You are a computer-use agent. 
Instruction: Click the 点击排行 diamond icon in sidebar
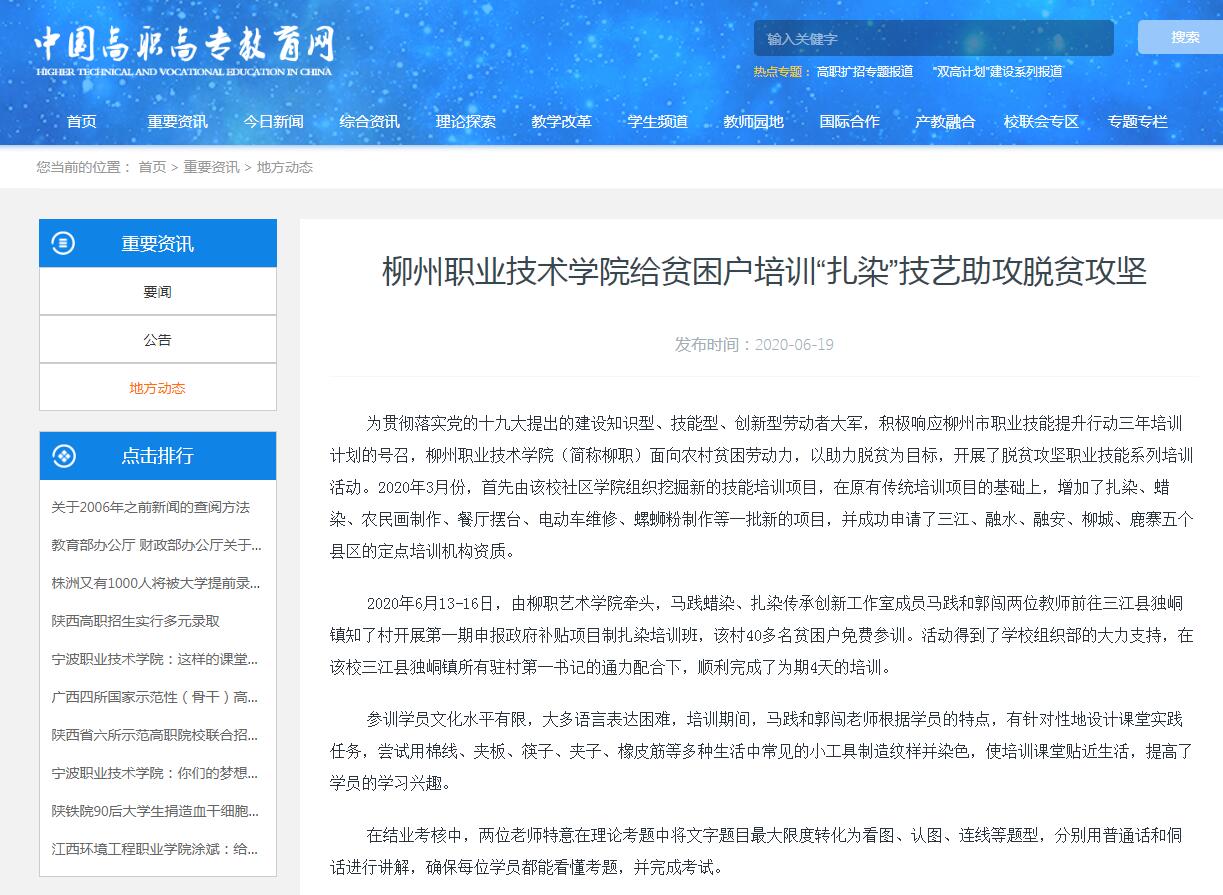[x=64, y=456]
